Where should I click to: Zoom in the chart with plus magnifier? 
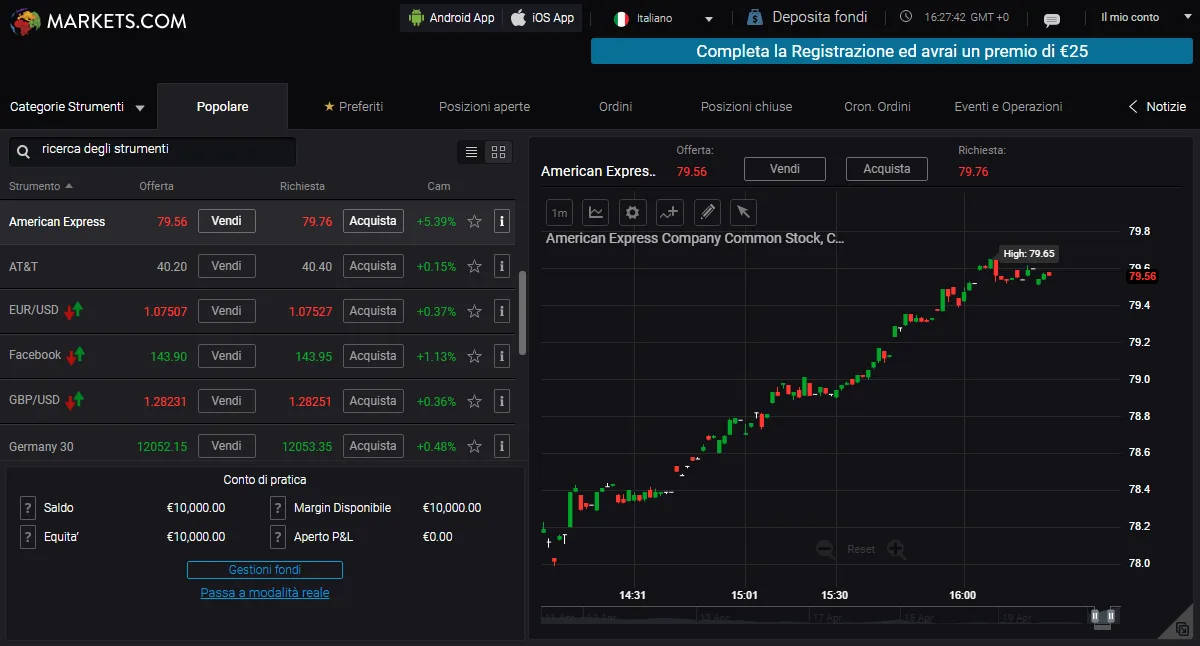pyautogui.click(x=896, y=549)
